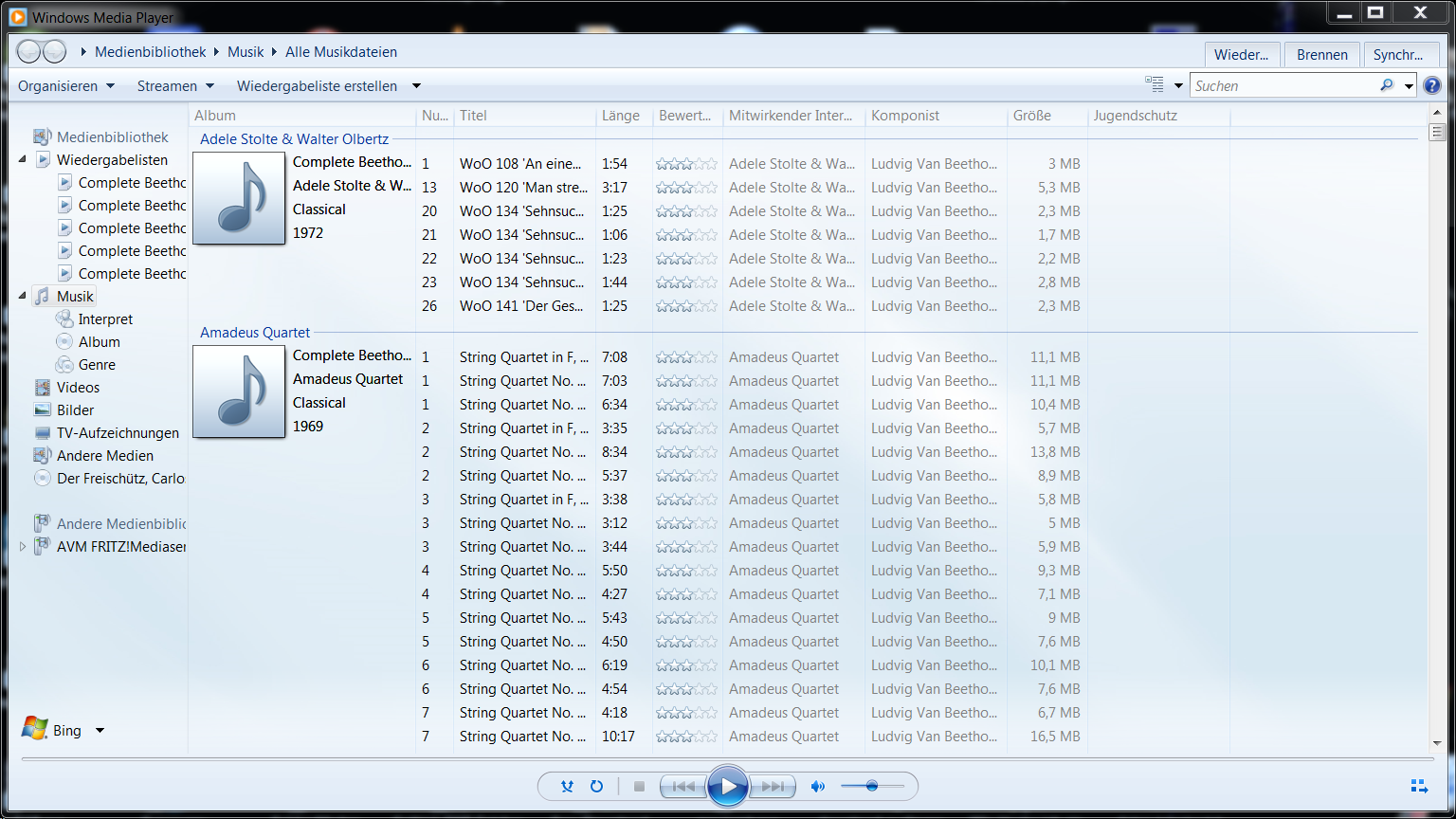Open the Help icon
Screen dimensions: 1456x819
tap(1432, 85)
